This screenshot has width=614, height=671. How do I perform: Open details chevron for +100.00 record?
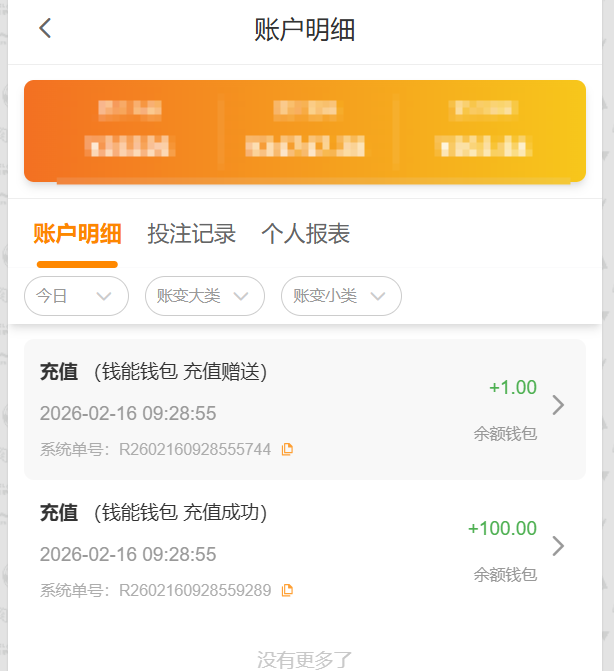558,546
